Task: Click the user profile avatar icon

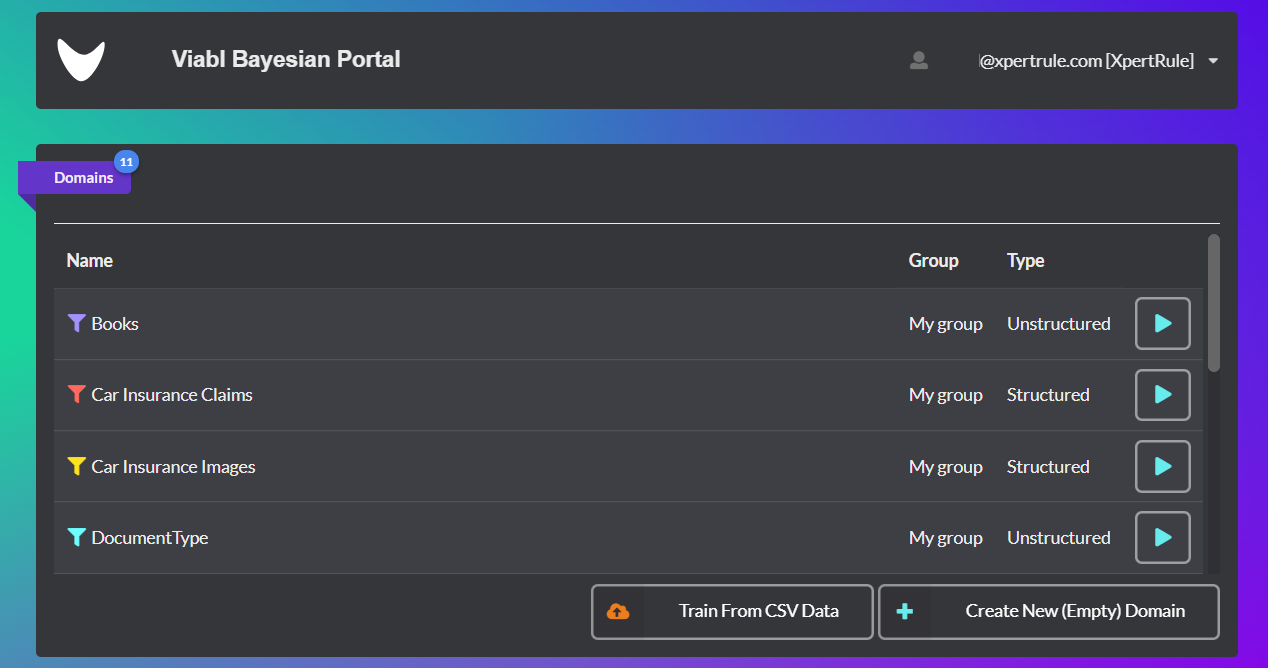Action: (918, 61)
